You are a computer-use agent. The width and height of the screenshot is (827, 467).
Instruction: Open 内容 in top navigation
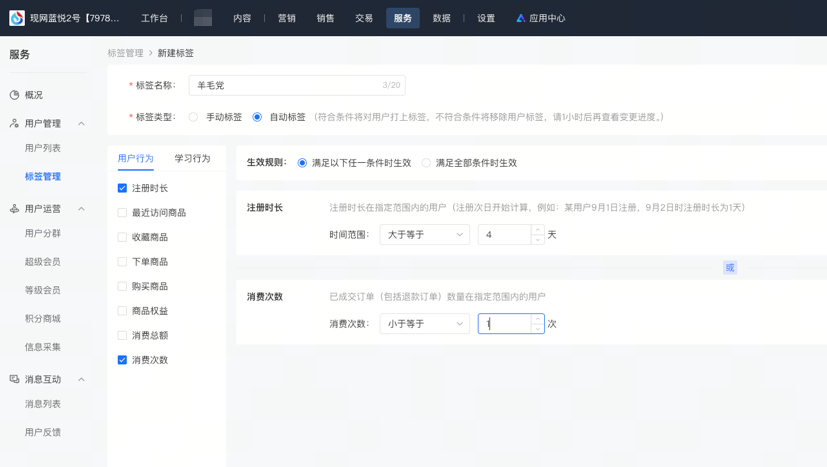(242, 18)
